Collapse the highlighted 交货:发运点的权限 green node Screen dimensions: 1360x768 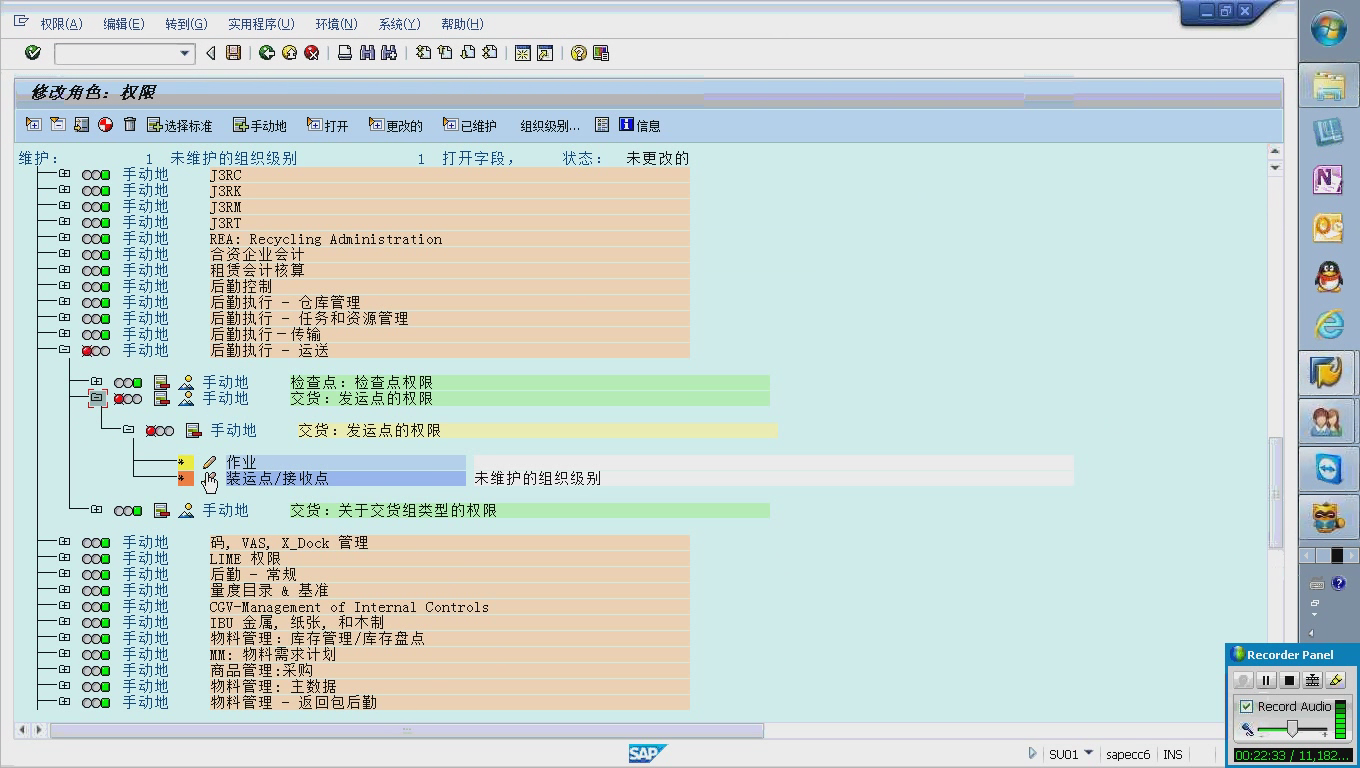pos(96,398)
